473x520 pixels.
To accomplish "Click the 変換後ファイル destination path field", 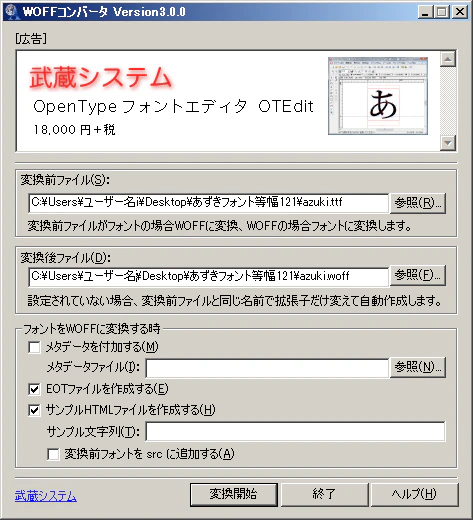I will pyautogui.click(x=209, y=276).
